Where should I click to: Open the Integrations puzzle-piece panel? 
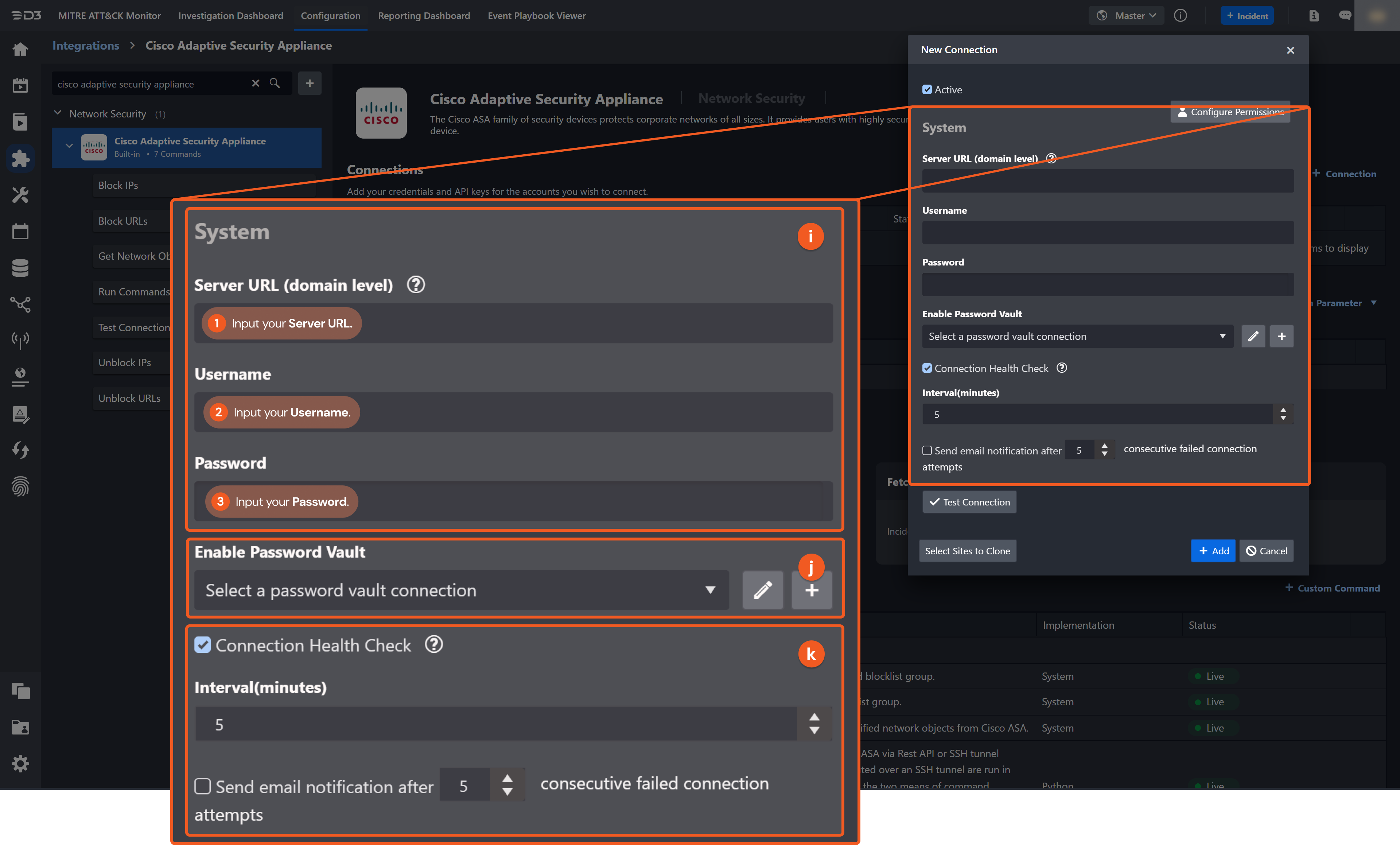20,159
